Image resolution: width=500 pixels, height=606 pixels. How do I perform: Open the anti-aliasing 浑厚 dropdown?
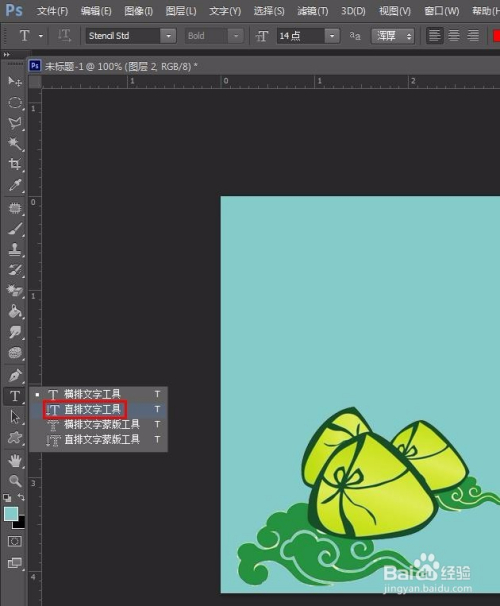click(x=393, y=36)
